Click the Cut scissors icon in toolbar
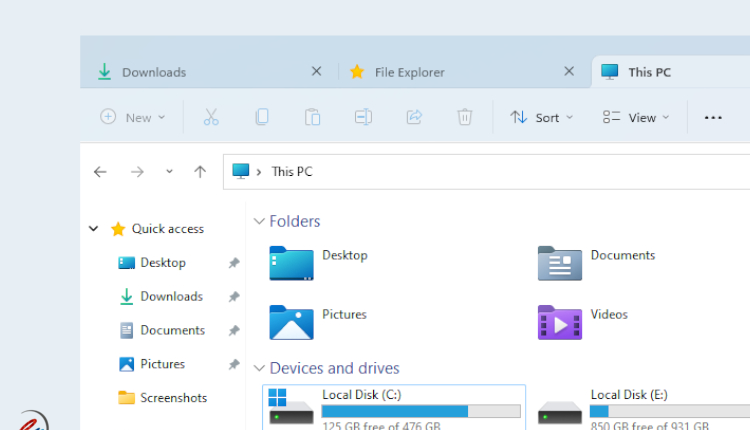The width and height of the screenshot is (750, 430). [x=211, y=117]
